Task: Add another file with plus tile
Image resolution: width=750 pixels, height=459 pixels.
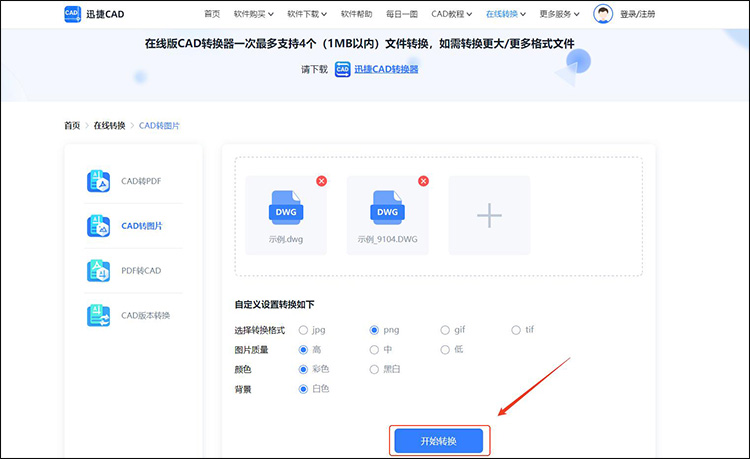Action: (489, 215)
